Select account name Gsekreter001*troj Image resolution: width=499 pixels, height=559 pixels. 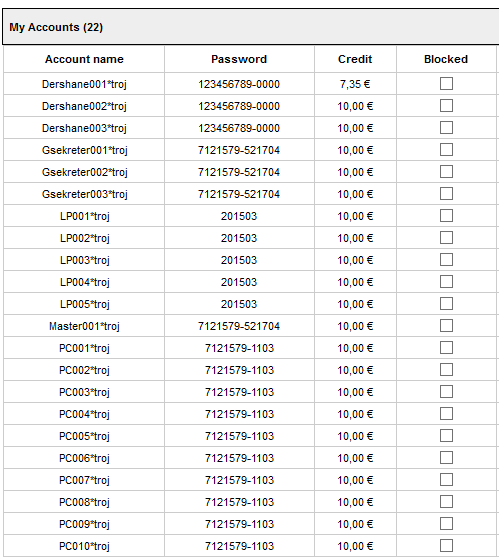84,150
